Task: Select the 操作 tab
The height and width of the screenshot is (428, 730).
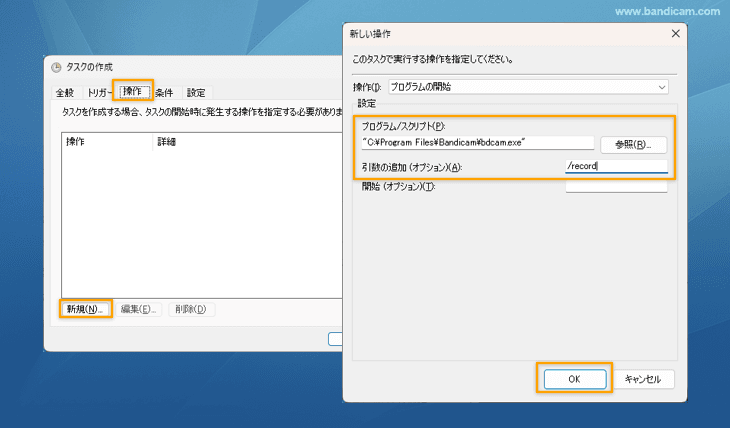Action: coord(133,91)
